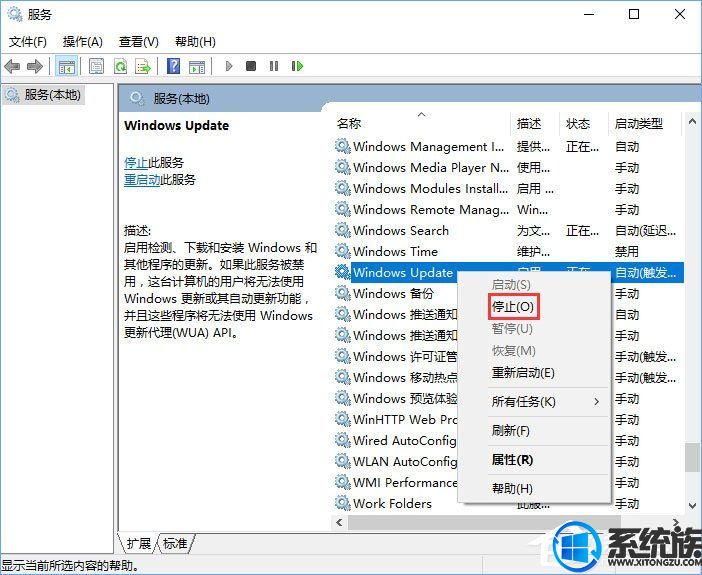The width and height of the screenshot is (702, 575).
Task: Click gear icon of Windows Remote Management row
Action: click(342, 209)
